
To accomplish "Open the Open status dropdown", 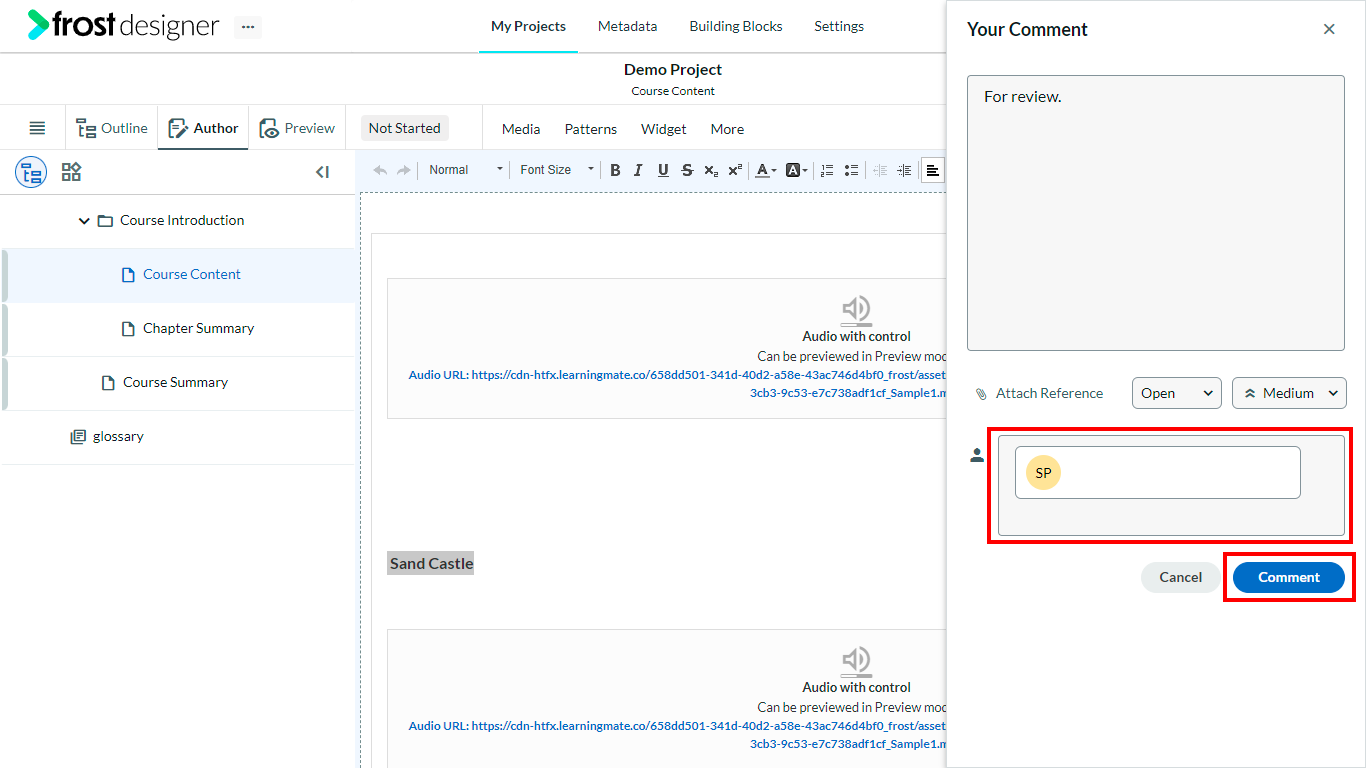I will point(1177,393).
